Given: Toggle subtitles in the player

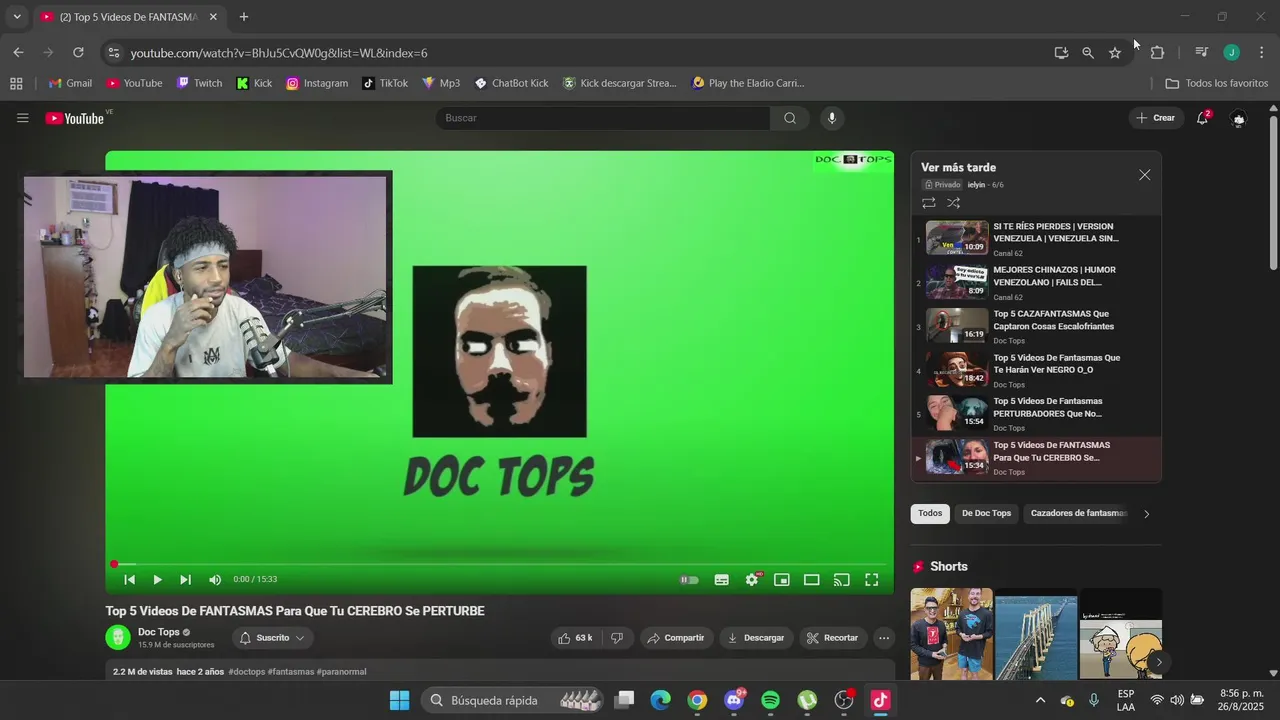Looking at the screenshot, I should coord(721,580).
